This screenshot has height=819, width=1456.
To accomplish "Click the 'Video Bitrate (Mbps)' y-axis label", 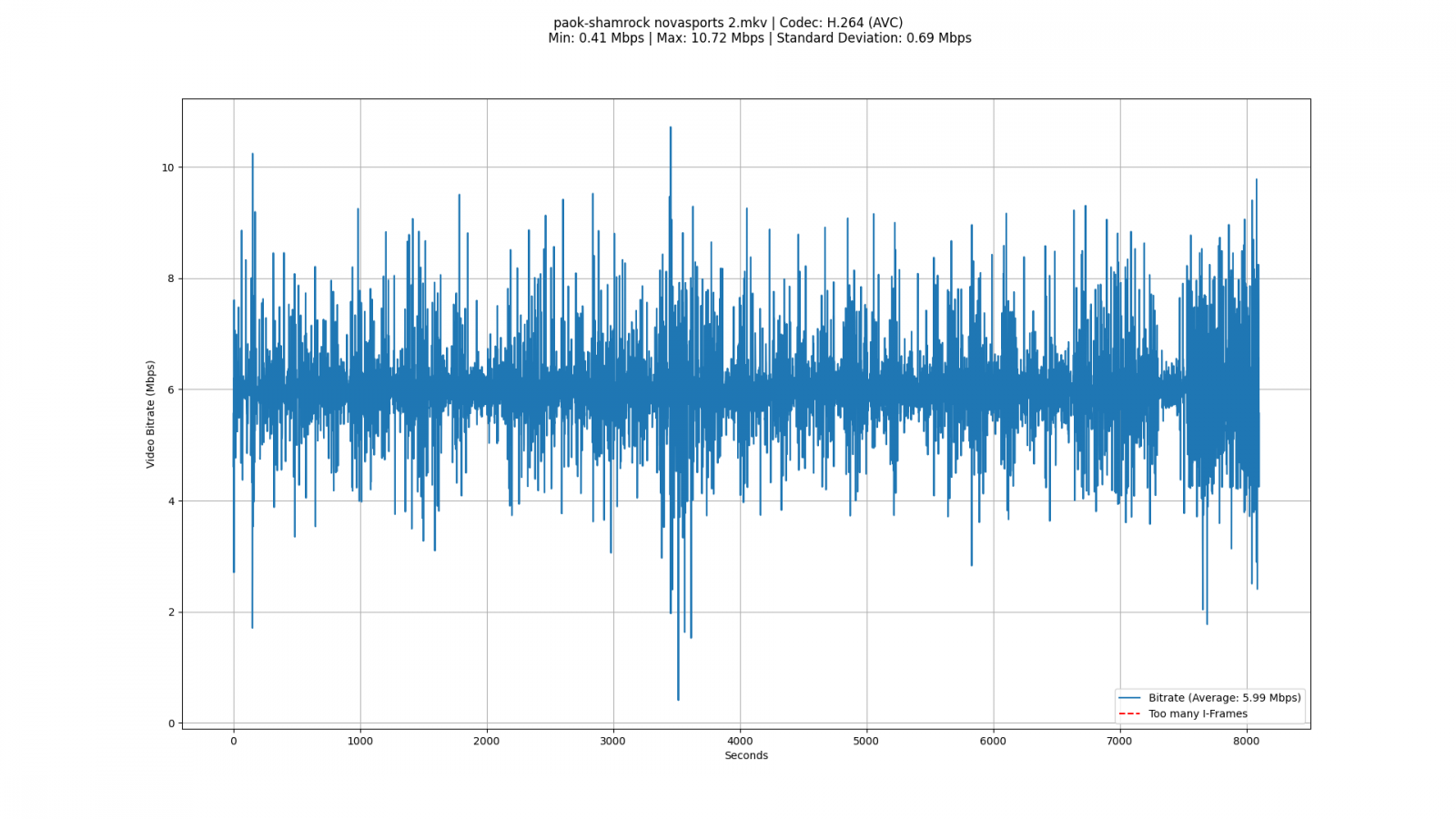I will point(151,414).
